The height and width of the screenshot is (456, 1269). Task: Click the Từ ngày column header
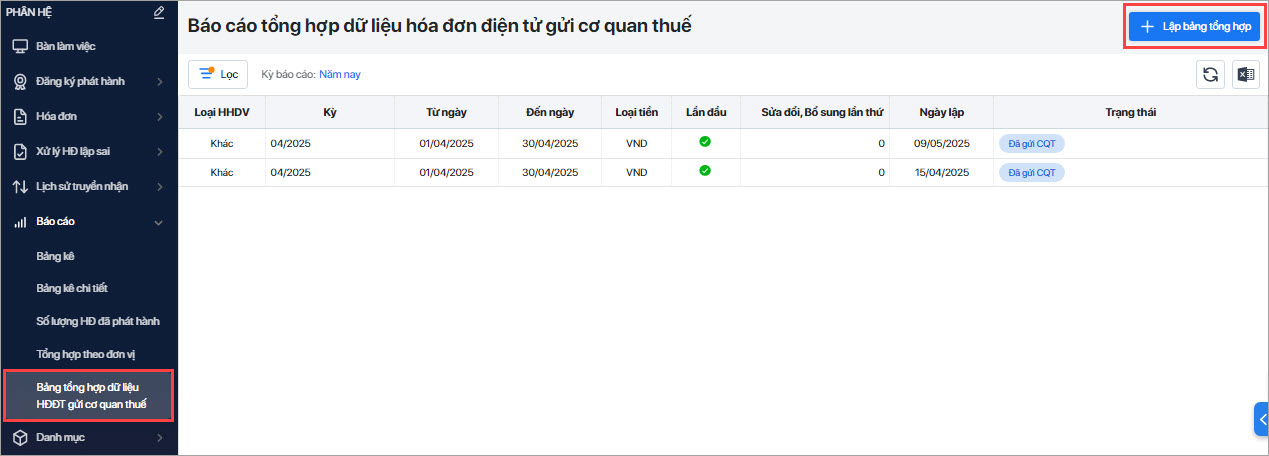pos(446,113)
